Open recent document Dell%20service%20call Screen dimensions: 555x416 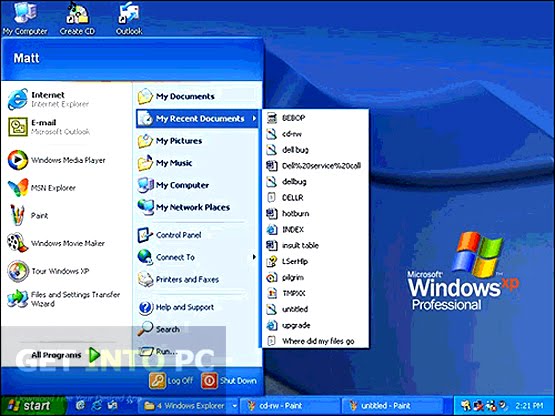coord(314,166)
